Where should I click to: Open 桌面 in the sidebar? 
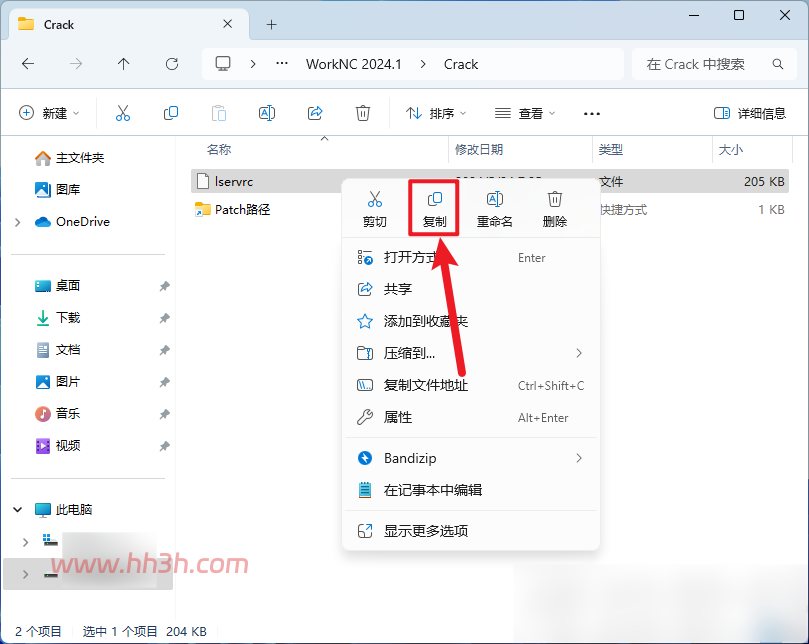point(58,286)
